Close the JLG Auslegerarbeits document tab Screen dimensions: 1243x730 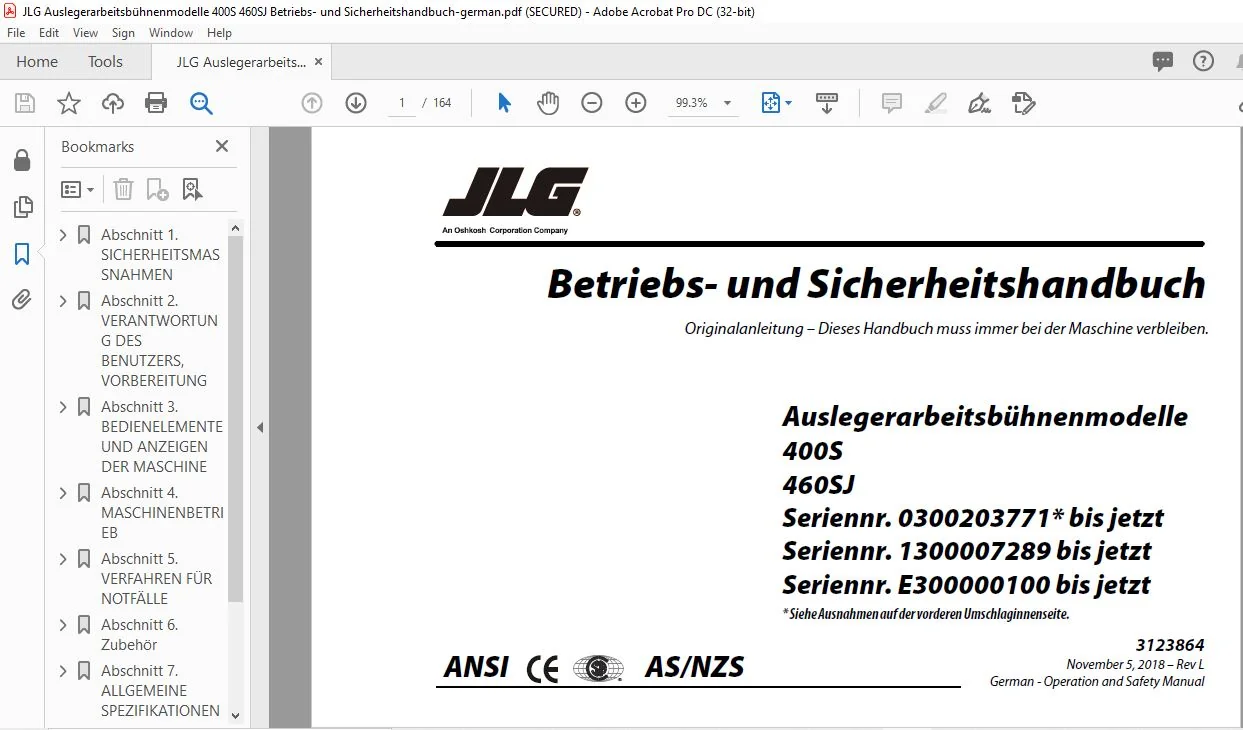pyautogui.click(x=318, y=62)
